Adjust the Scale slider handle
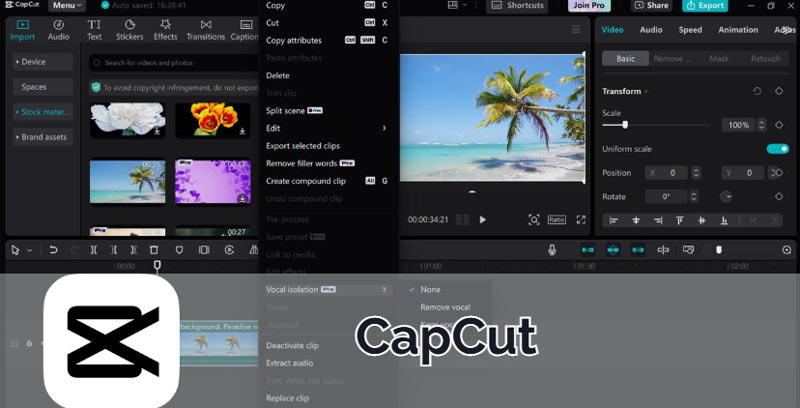The width and height of the screenshot is (800, 408). (x=625, y=125)
